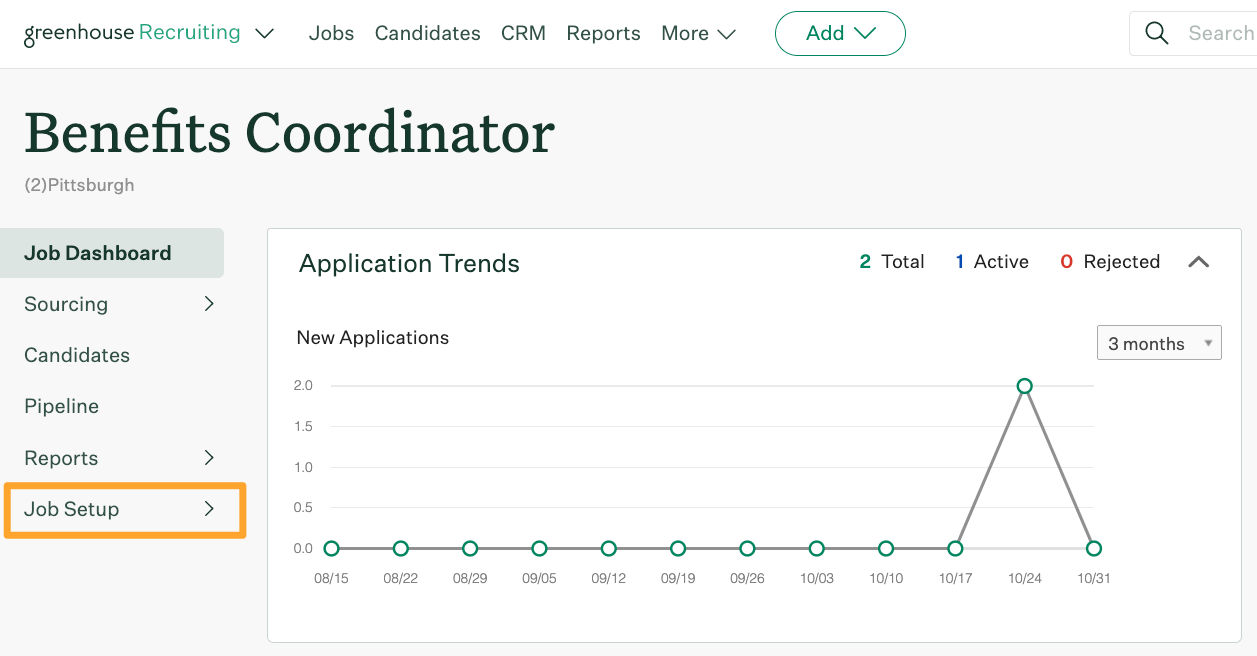This screenshot has width=1257, height=656.
Task: Switch to the CRM tab
Action: click(523, 33)
